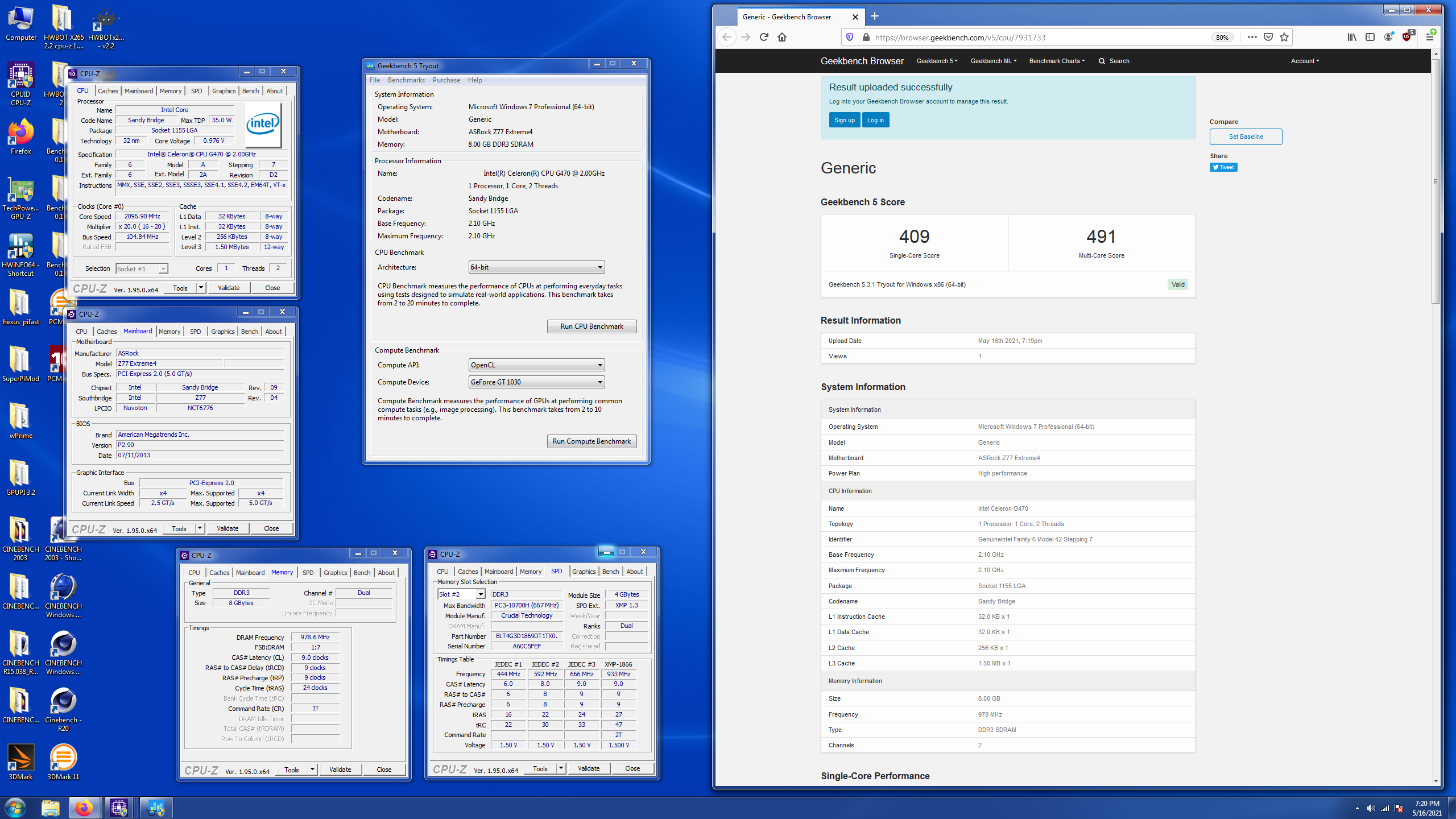The image size is (1456, 819).
Task: Click Search link in Geekbench navbar
Action: pos(1114,61)
